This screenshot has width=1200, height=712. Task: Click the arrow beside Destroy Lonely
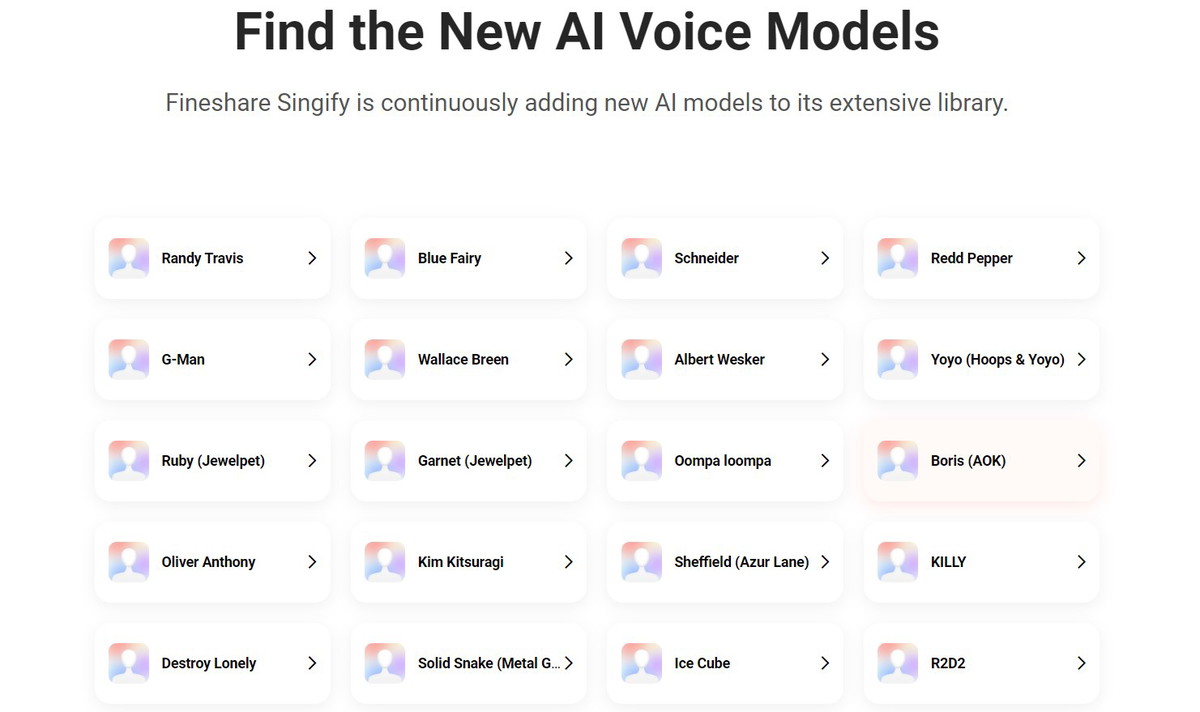click(x=312, y=663)
